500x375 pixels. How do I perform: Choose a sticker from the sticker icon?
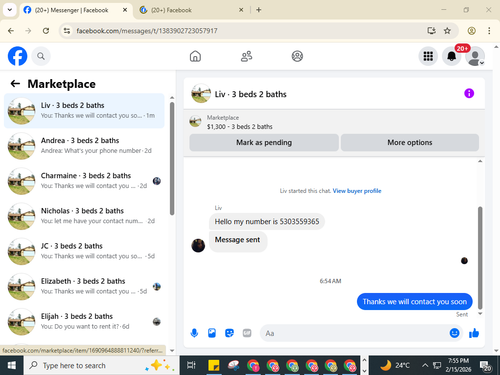click(x=229, y=333)
